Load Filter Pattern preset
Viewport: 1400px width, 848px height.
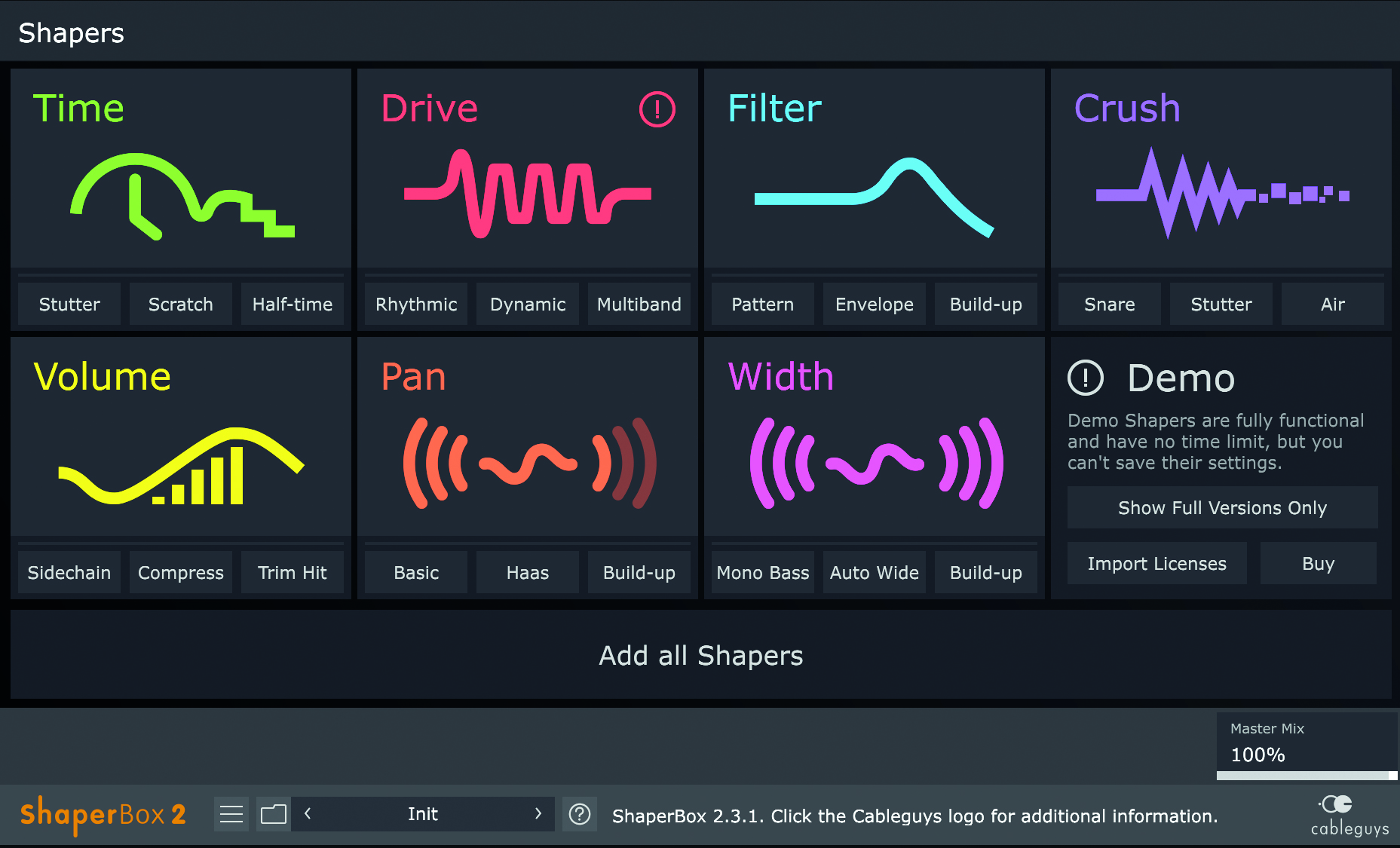pos(763,305)
